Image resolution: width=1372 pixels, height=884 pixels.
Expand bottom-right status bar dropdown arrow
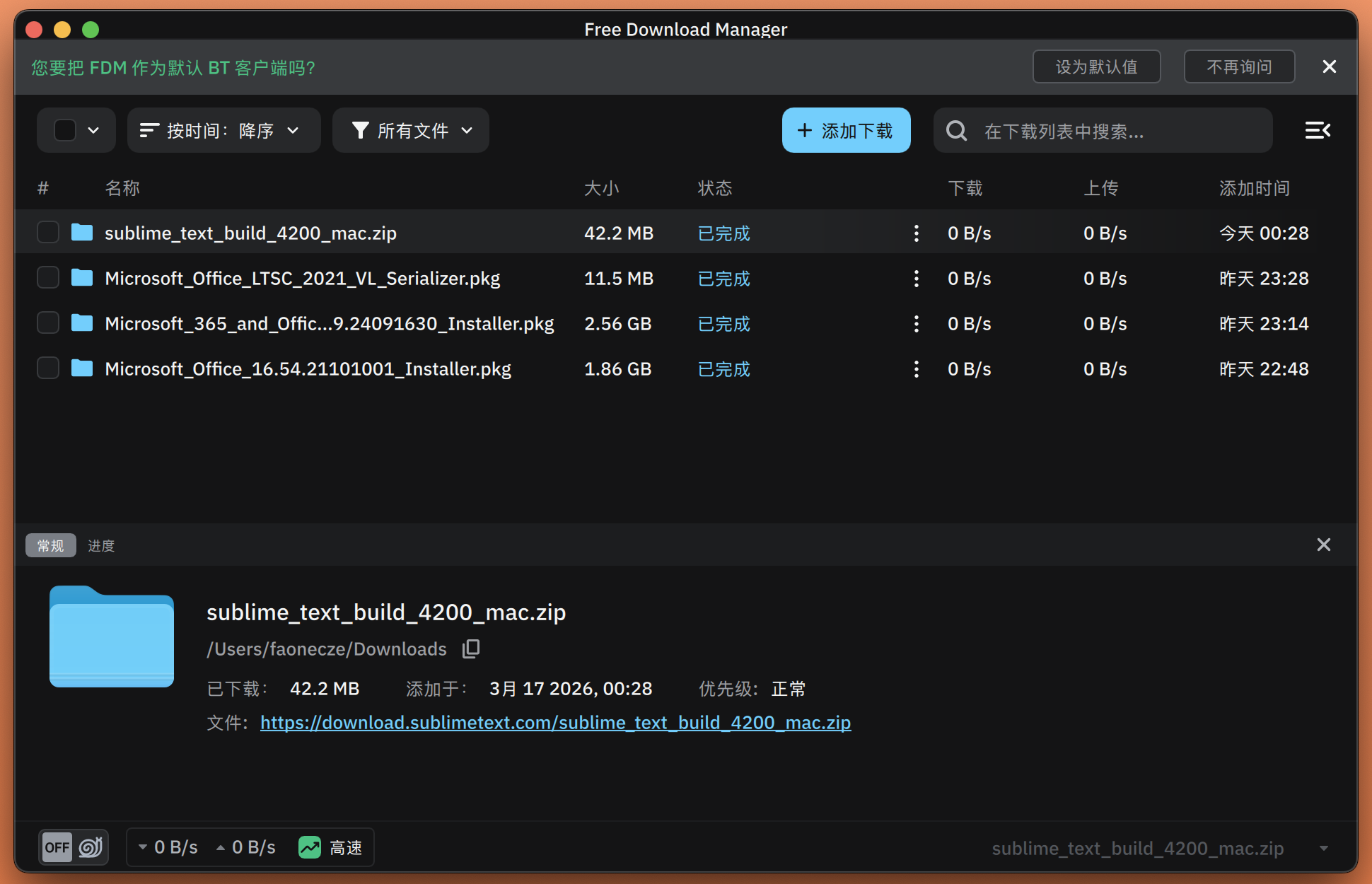[1323, 848]
